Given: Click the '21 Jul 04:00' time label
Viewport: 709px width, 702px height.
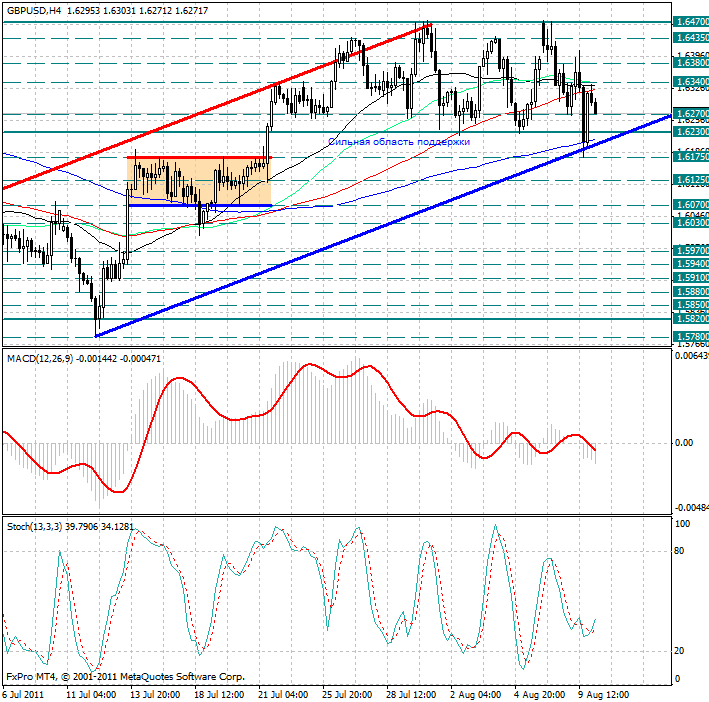Looking at the screenshot, I should (283, 695).
